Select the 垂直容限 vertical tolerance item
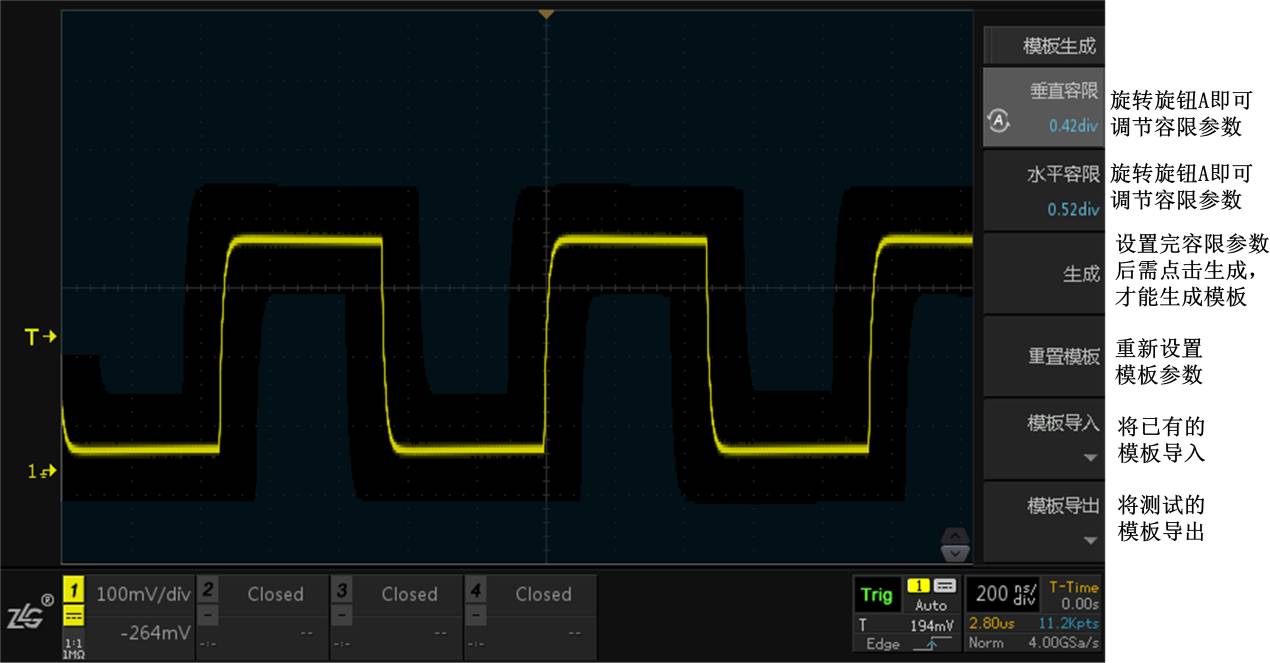This screenshot has width=1270, height=663. 1042,107
